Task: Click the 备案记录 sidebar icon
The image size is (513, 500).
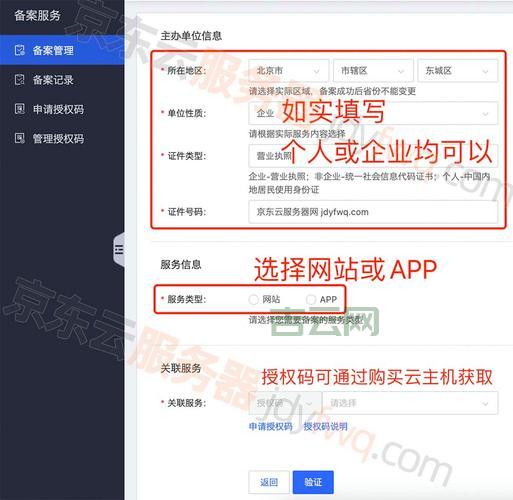Action: (20, 80)
